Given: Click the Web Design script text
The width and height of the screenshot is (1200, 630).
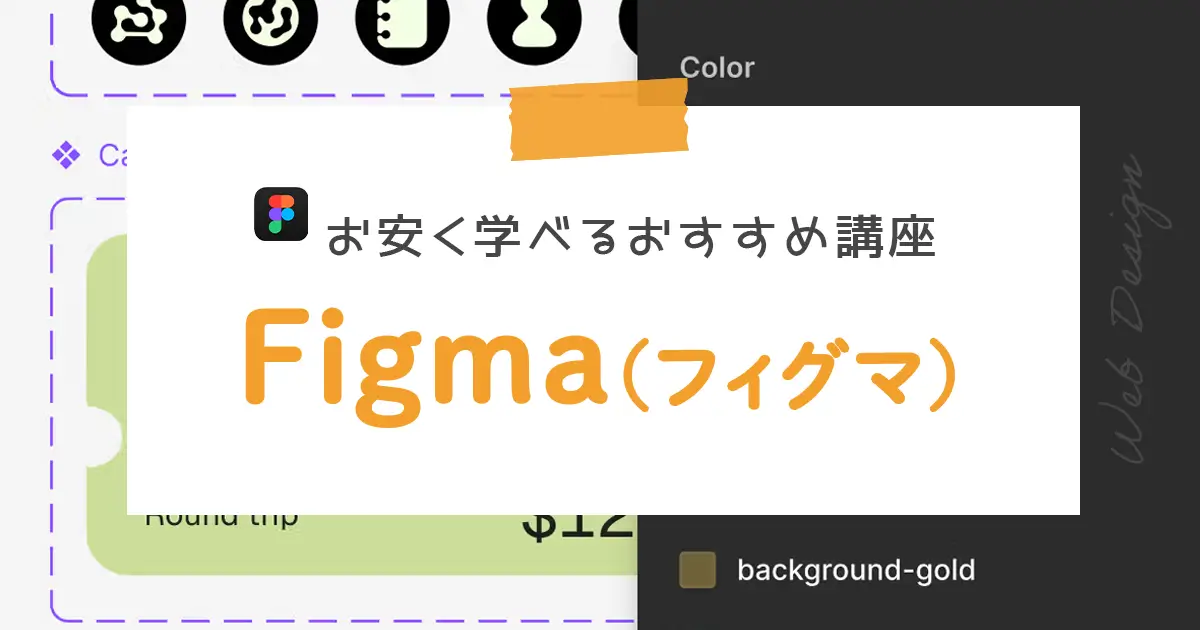Looking at the screenshot, I should tap(1139, 309).
